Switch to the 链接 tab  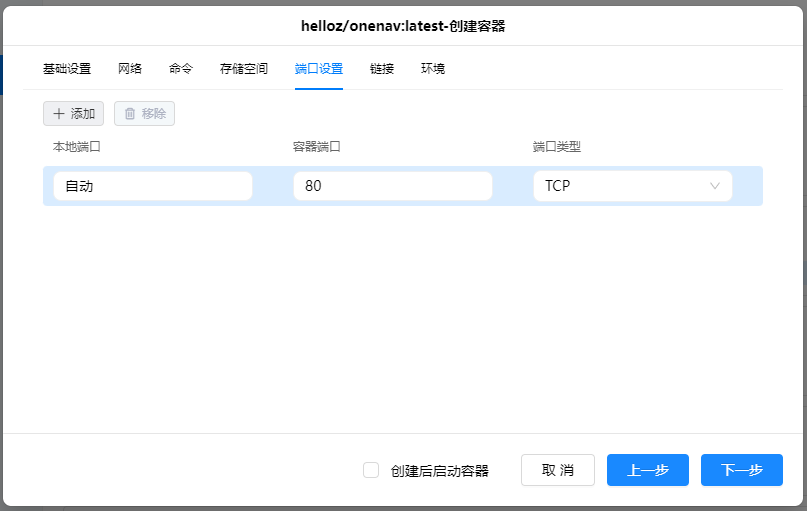click(382, 69)
